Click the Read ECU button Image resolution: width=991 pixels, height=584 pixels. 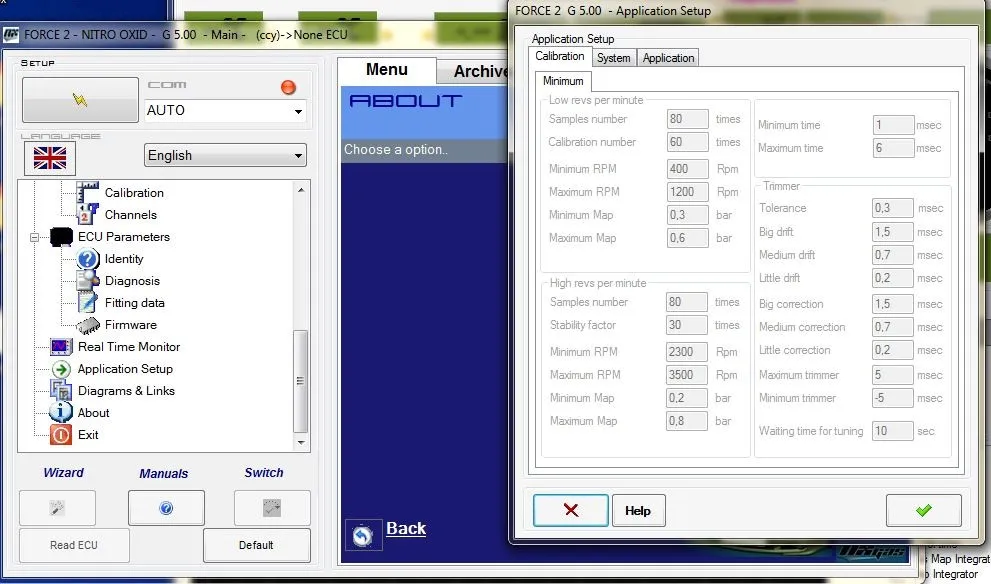[x=74, y=545]
